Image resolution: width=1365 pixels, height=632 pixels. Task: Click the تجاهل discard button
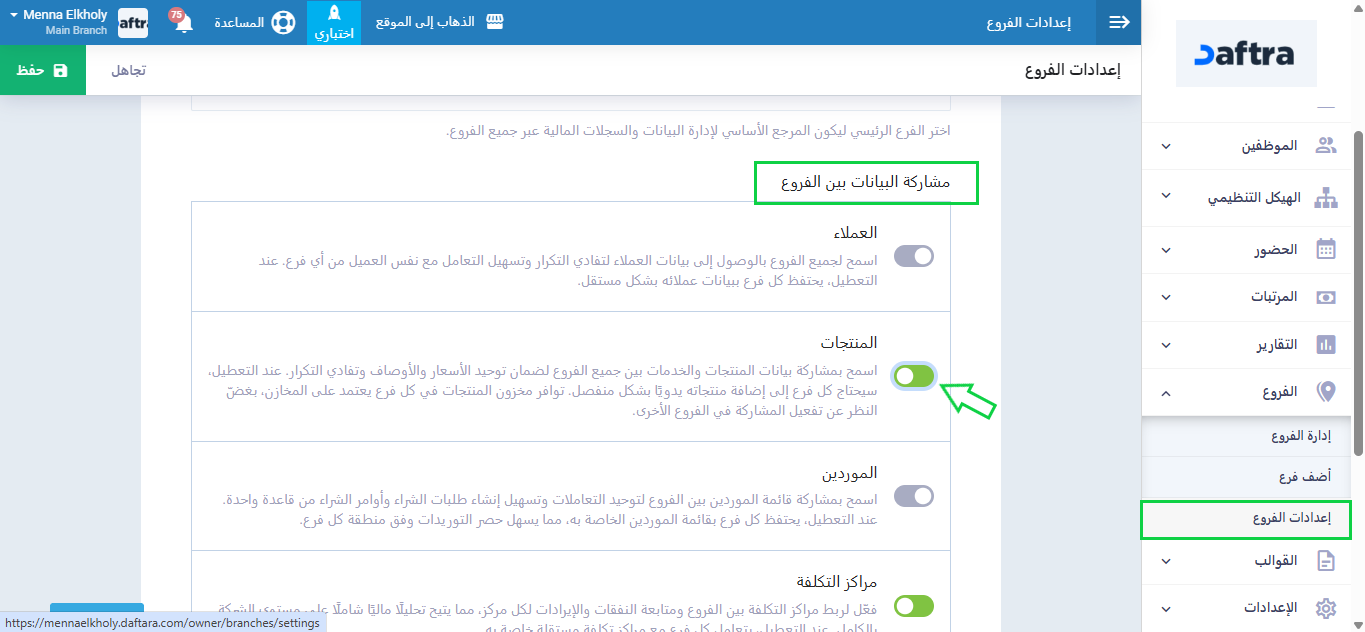[128, 70]
